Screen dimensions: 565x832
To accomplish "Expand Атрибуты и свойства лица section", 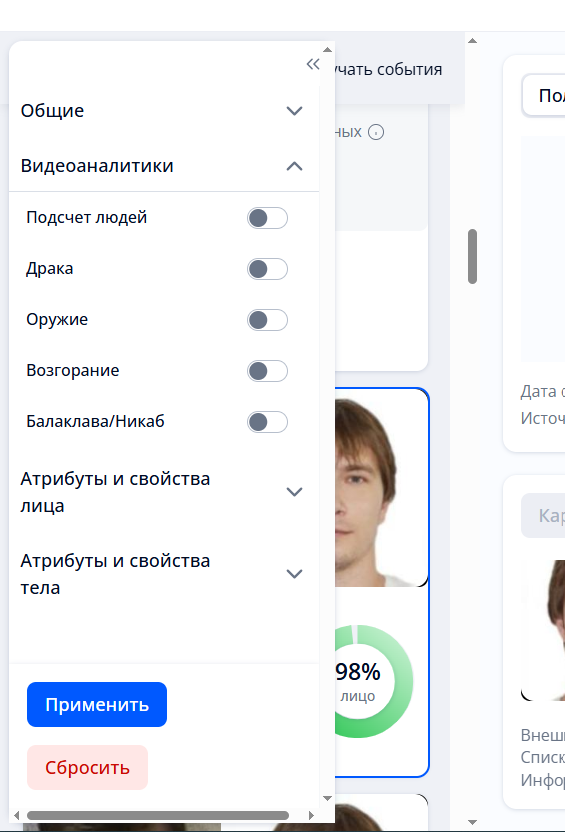I will pyautogui.click(x=294, y=492).
